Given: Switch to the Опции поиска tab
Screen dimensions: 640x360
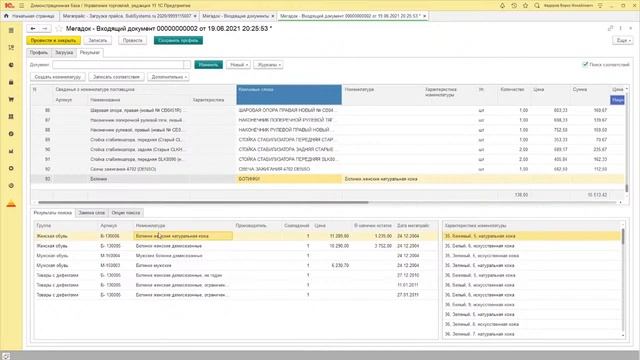Looking at the screenshot, I should point(126,213).
